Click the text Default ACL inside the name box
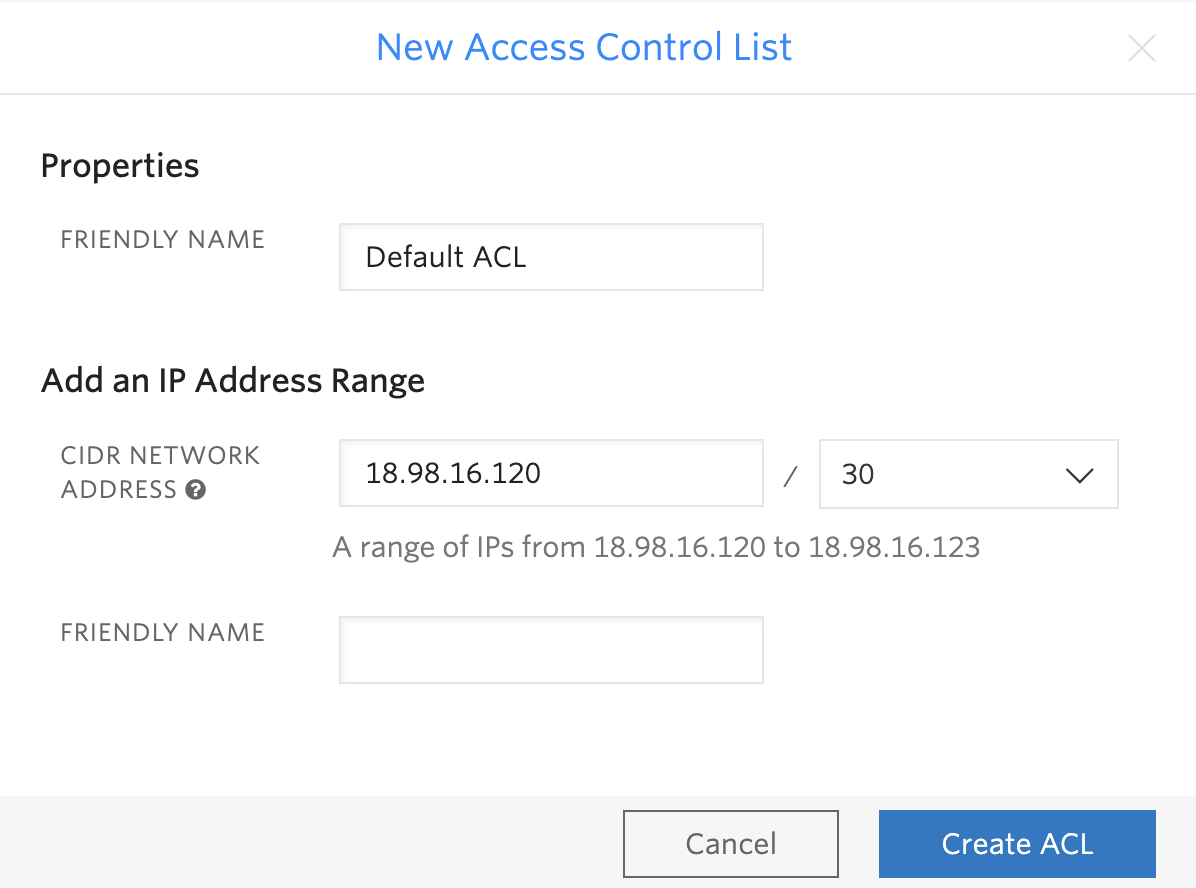 click(x=446, y=257)
